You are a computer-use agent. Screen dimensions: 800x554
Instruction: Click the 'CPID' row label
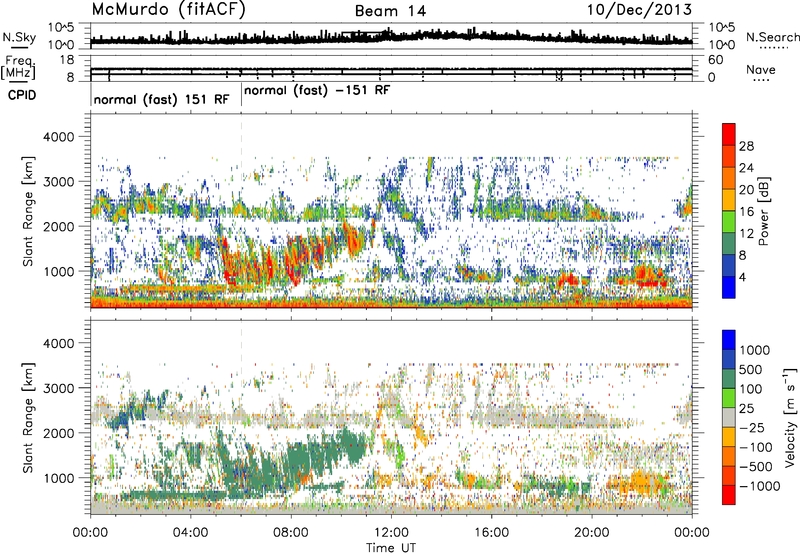(x=22, y=95)
